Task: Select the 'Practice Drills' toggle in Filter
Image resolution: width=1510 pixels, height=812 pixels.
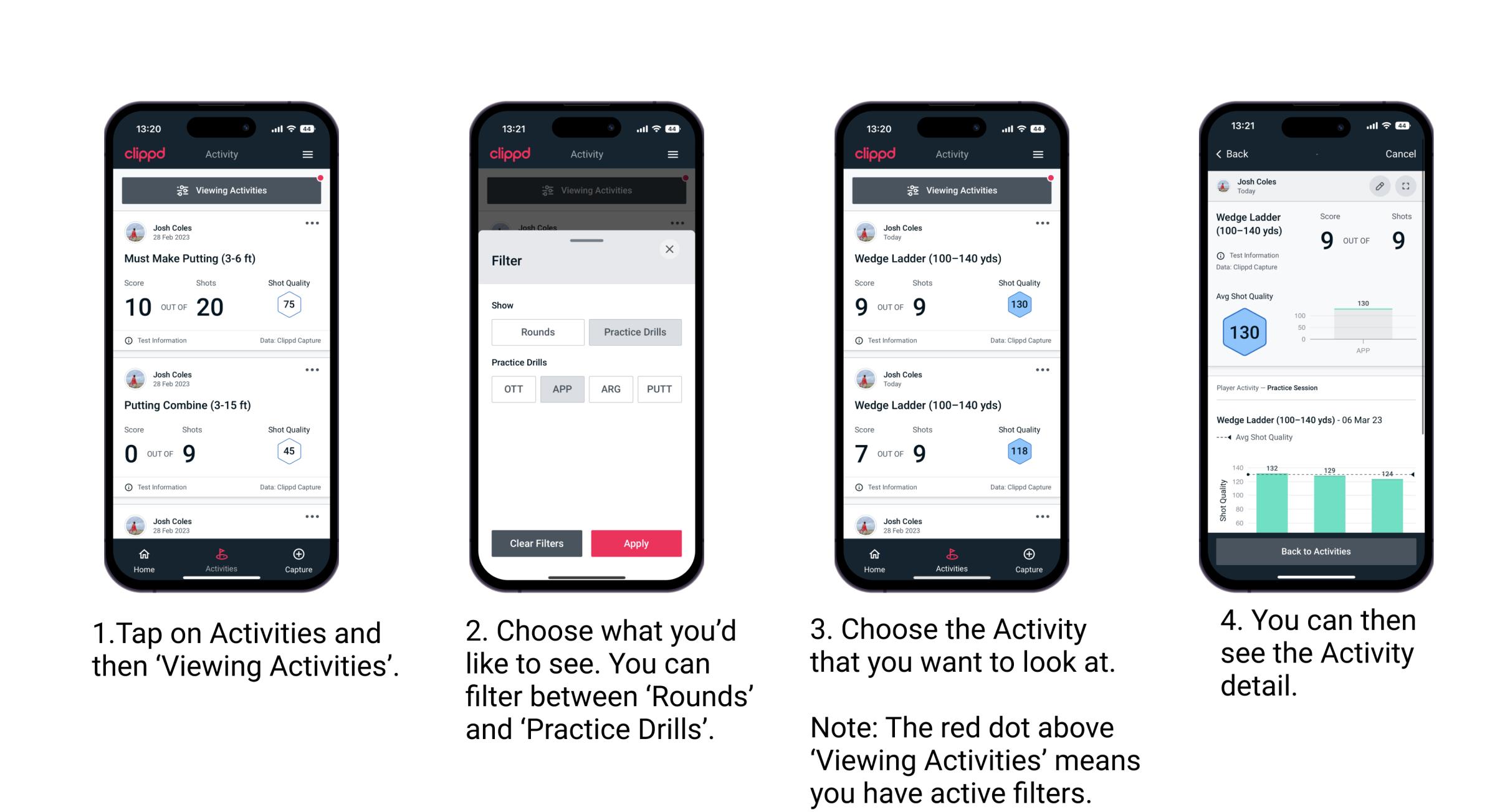Action: tap(633, 332)
